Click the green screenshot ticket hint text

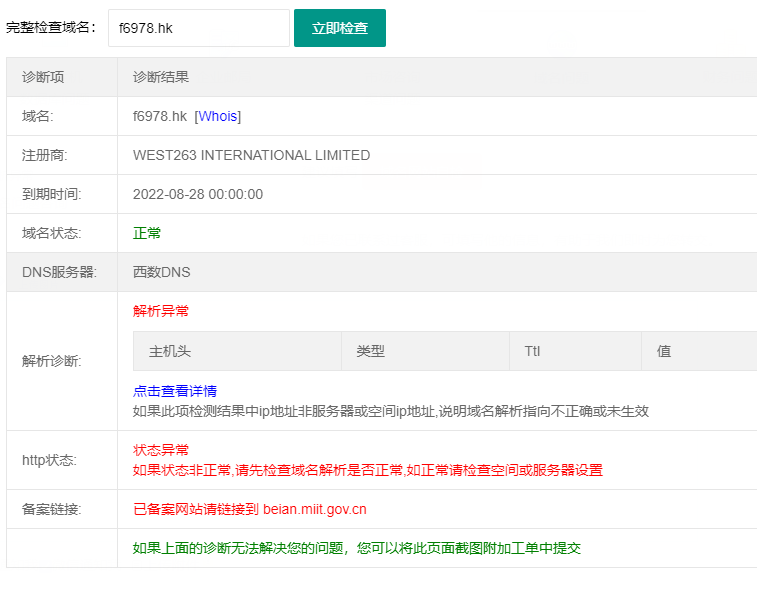coord(357,548)
